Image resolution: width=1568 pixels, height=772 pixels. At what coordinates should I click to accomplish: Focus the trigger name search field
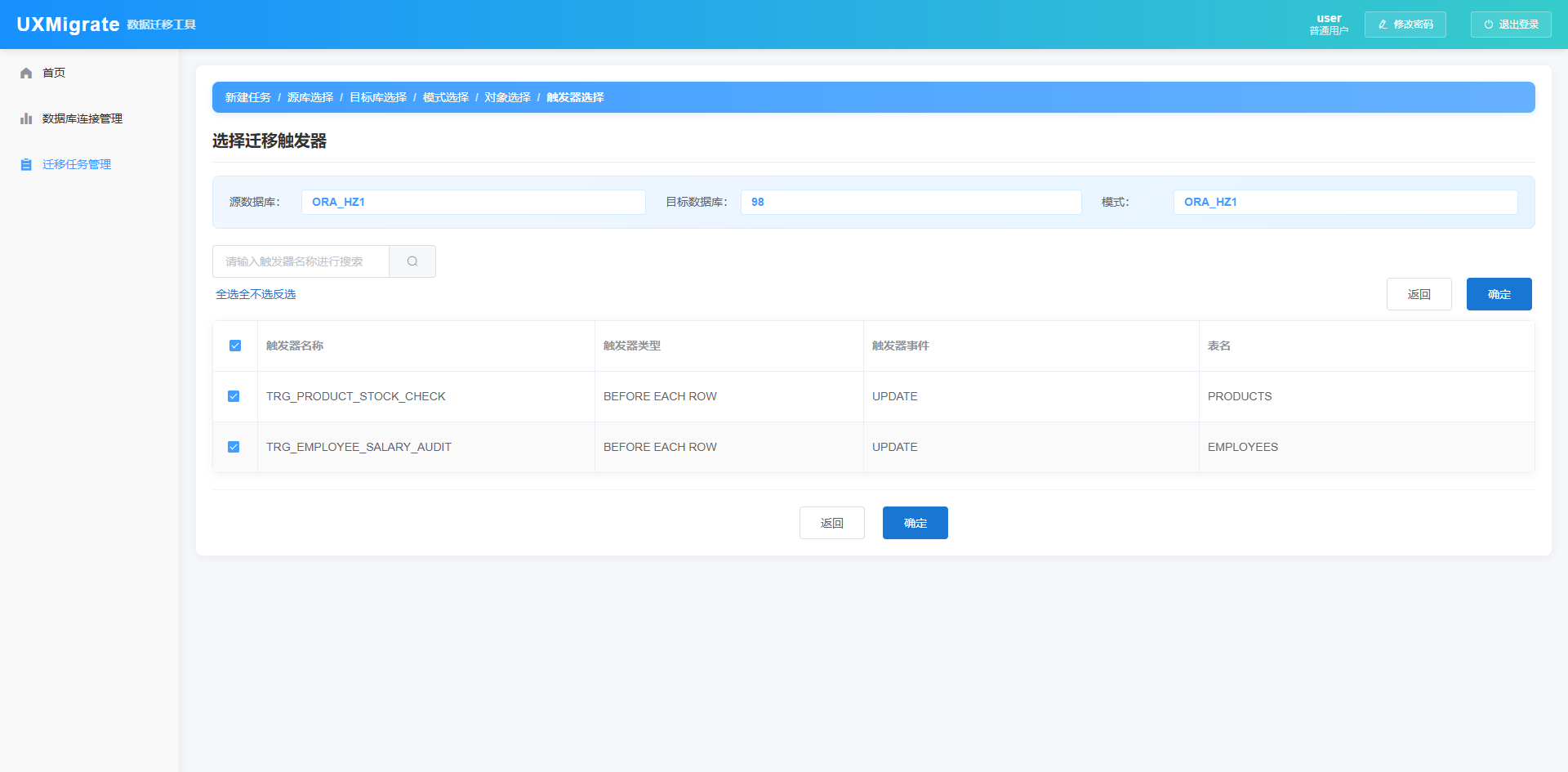click(x=301, y=261)
